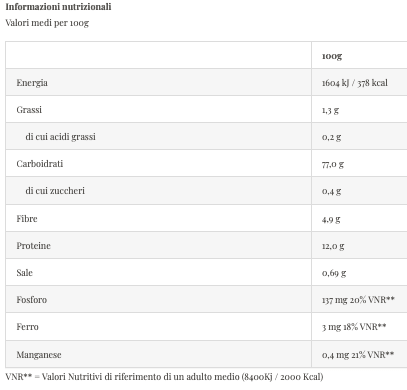Click the 4,9 g fibre value

(331, 219)
